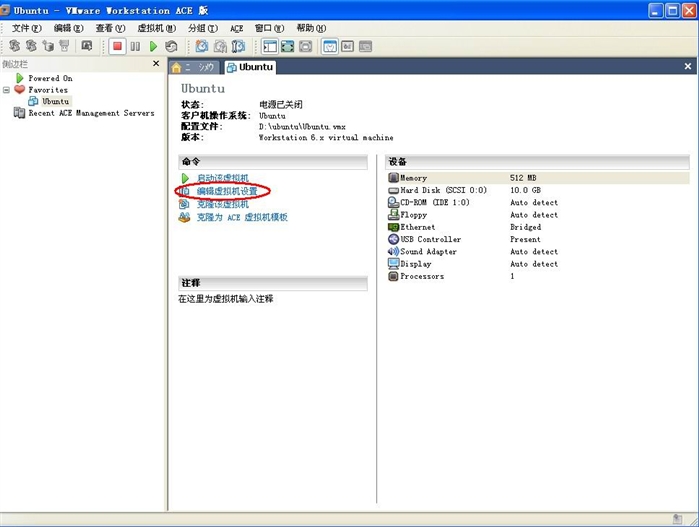The height and width of the screenshot is (527, 699).
Task: Open the Snapshot Manager toolbar icon
Action: tap(238, 46)
